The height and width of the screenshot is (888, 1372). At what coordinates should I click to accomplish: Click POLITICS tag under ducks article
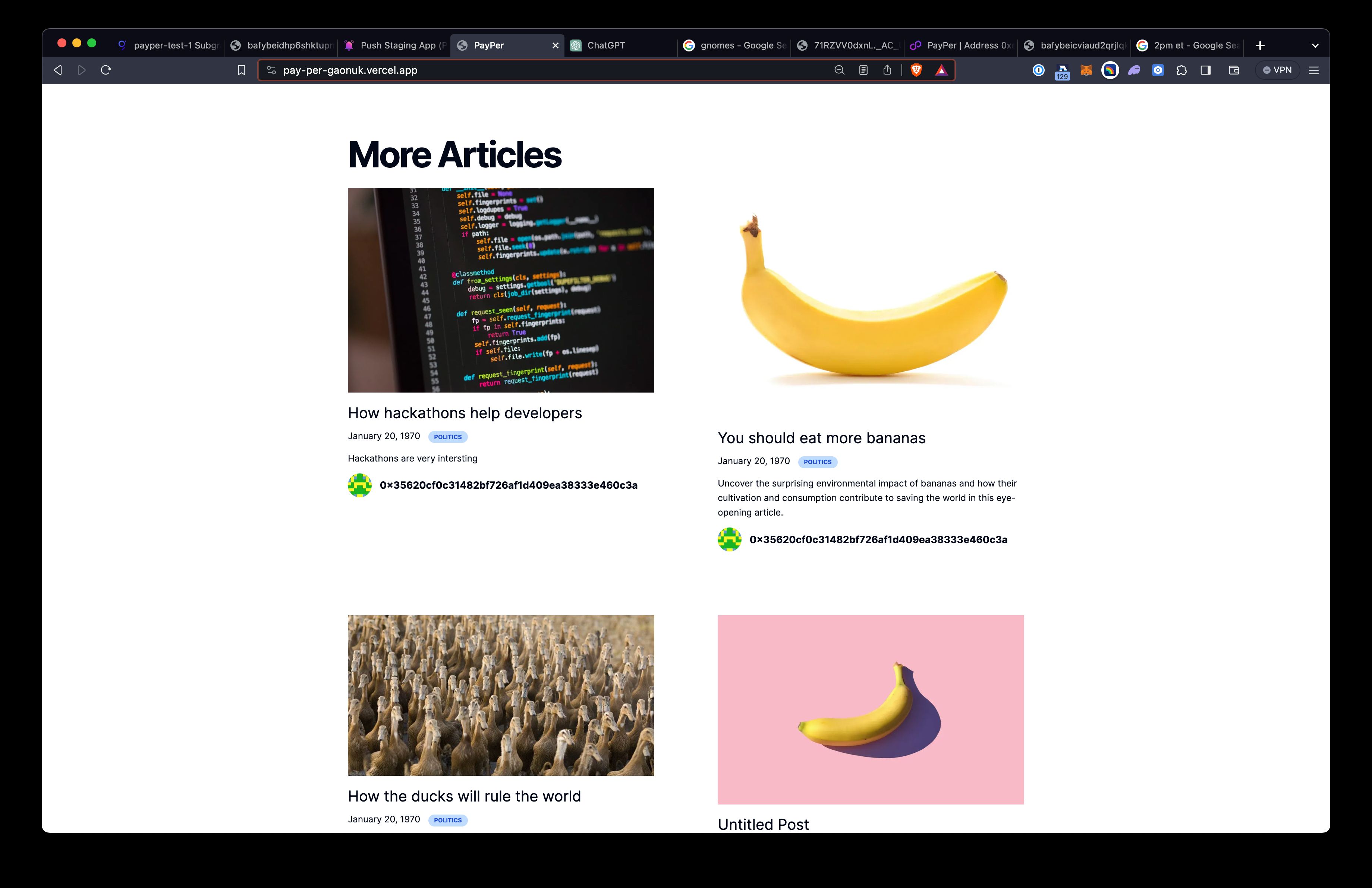pos(448,820)
